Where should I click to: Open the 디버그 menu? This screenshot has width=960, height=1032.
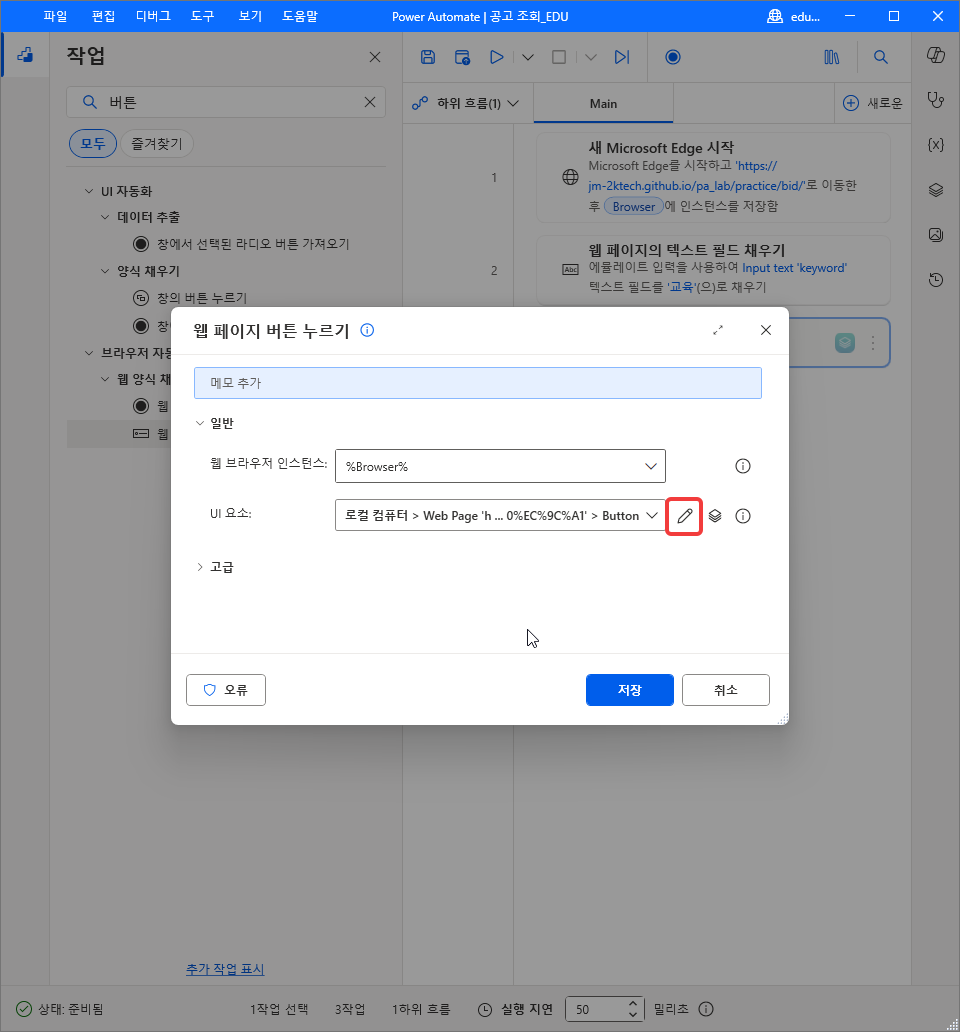[153, 16]
